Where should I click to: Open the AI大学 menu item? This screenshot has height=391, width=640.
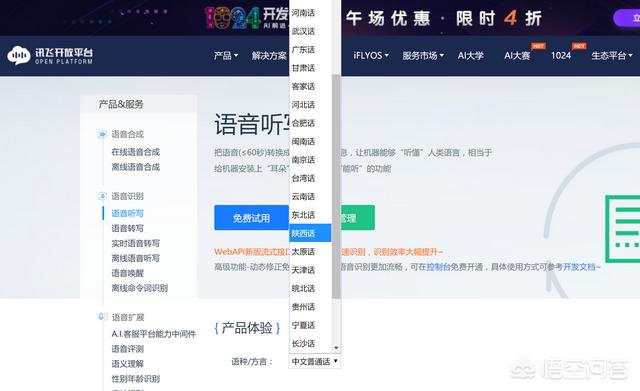point(471,56)
